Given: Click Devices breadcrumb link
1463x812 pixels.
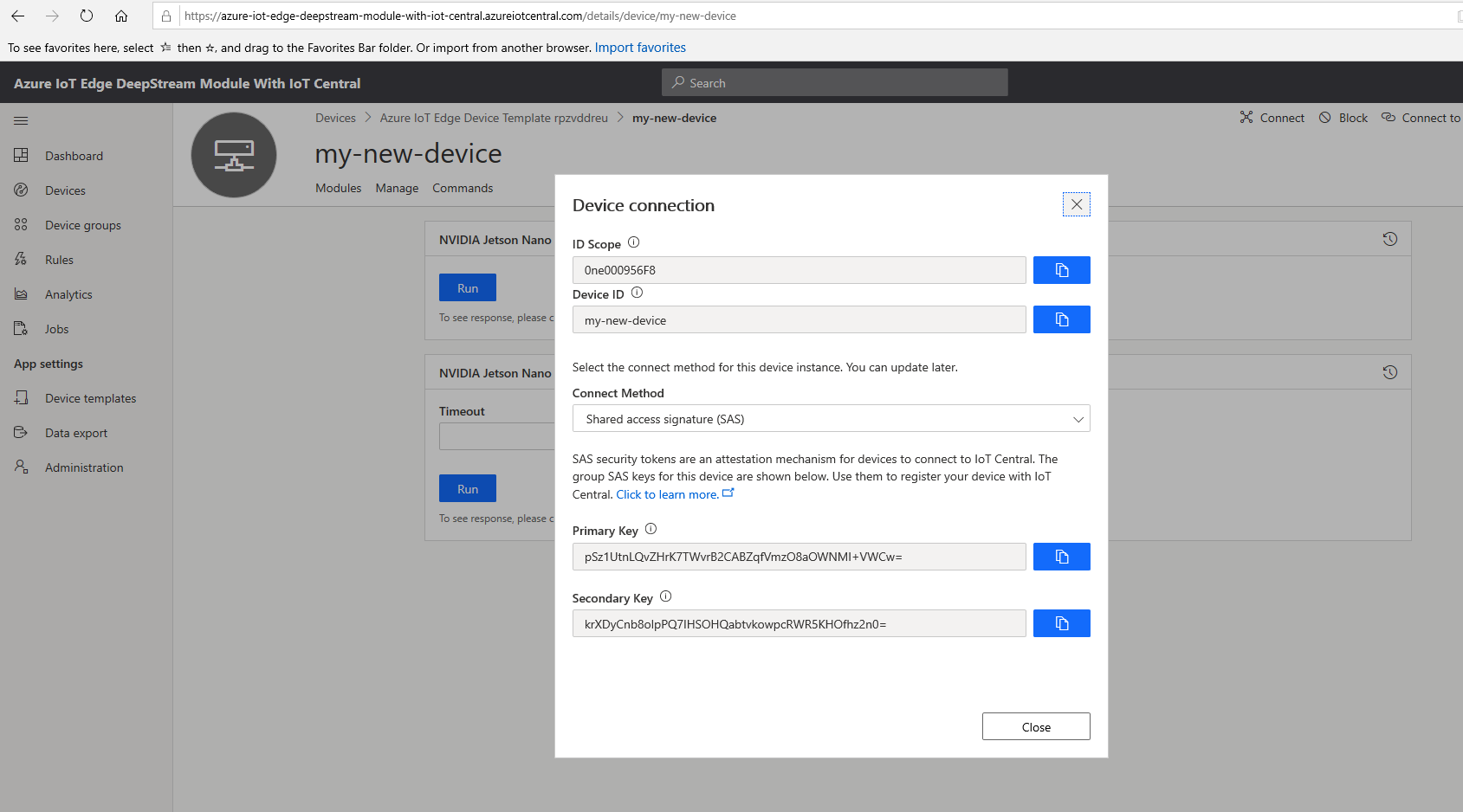Looking at the screenshot, I should coord(335,118).
